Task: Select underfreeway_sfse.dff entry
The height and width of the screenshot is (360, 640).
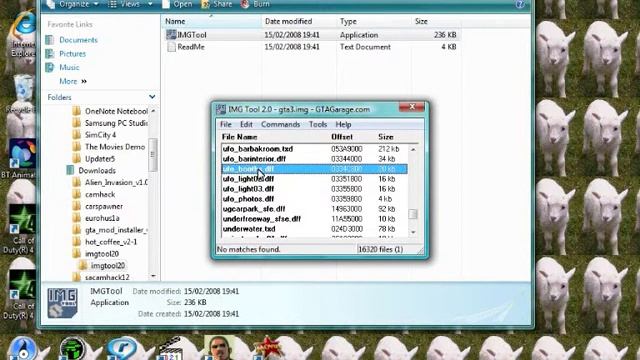Action: tap(314, 219)
